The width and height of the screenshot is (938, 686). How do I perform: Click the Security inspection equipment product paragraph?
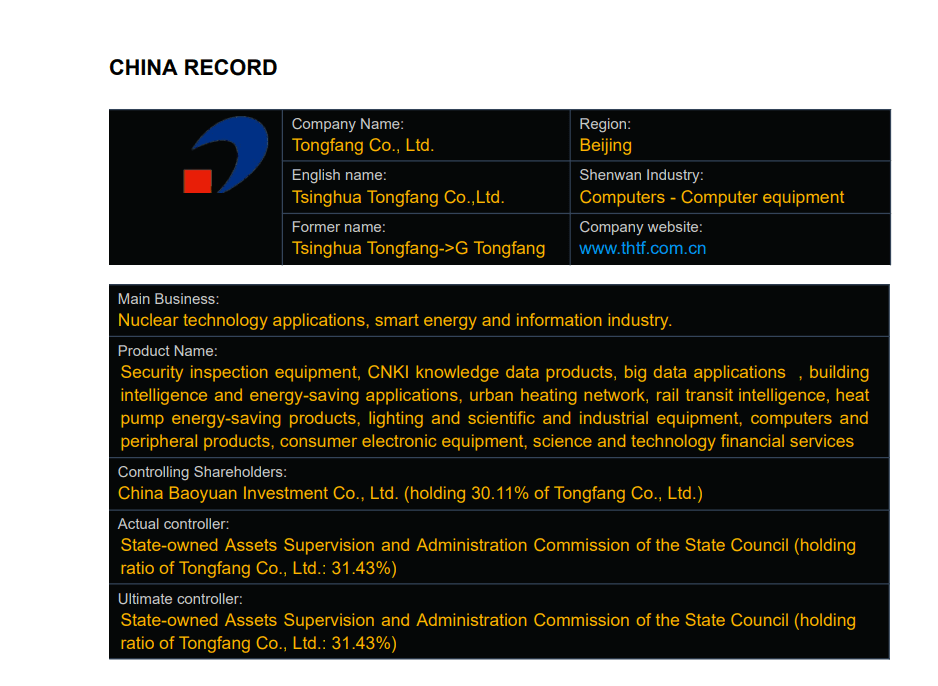[494, 407]
